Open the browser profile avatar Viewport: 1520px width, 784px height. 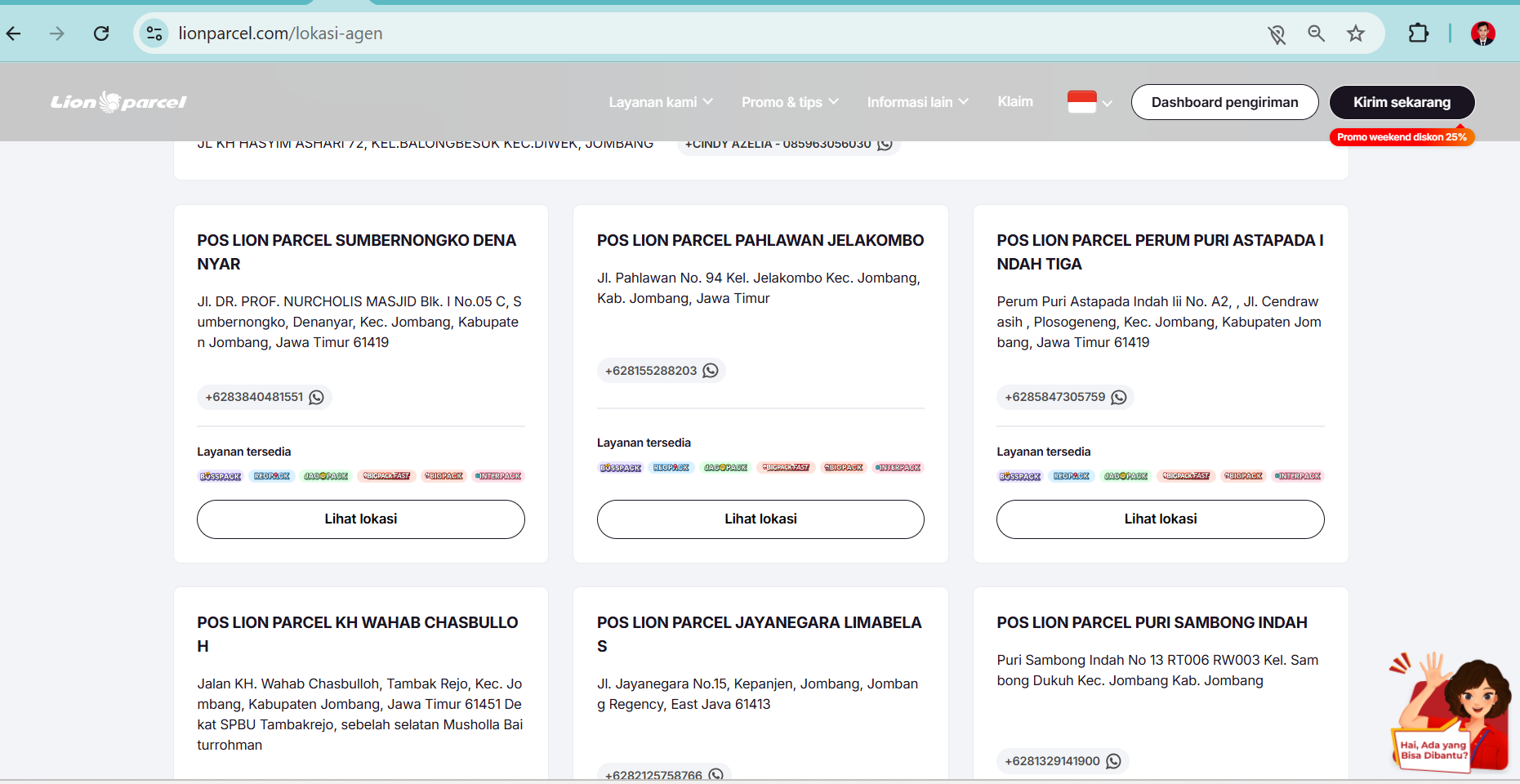tap(1483, 33)
